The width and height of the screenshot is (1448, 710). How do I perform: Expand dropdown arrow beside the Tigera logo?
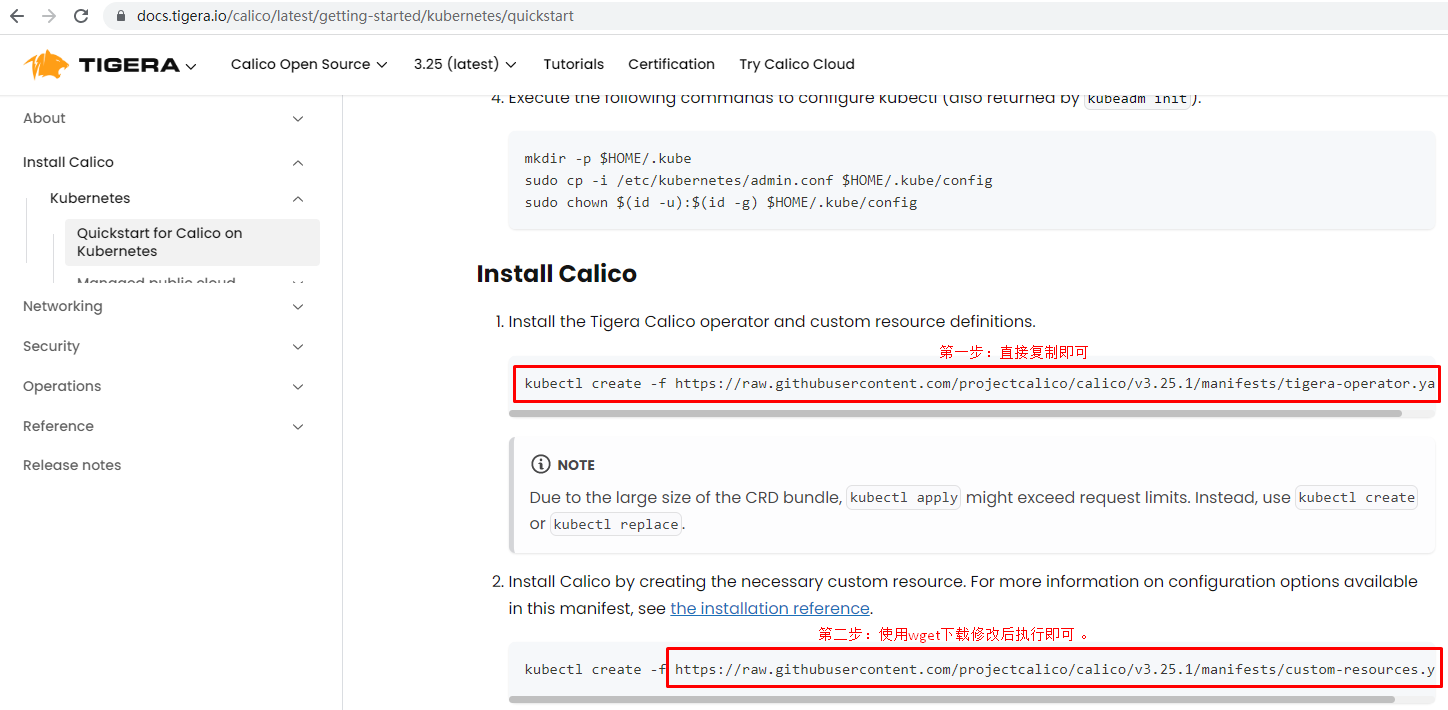point(191,66)
